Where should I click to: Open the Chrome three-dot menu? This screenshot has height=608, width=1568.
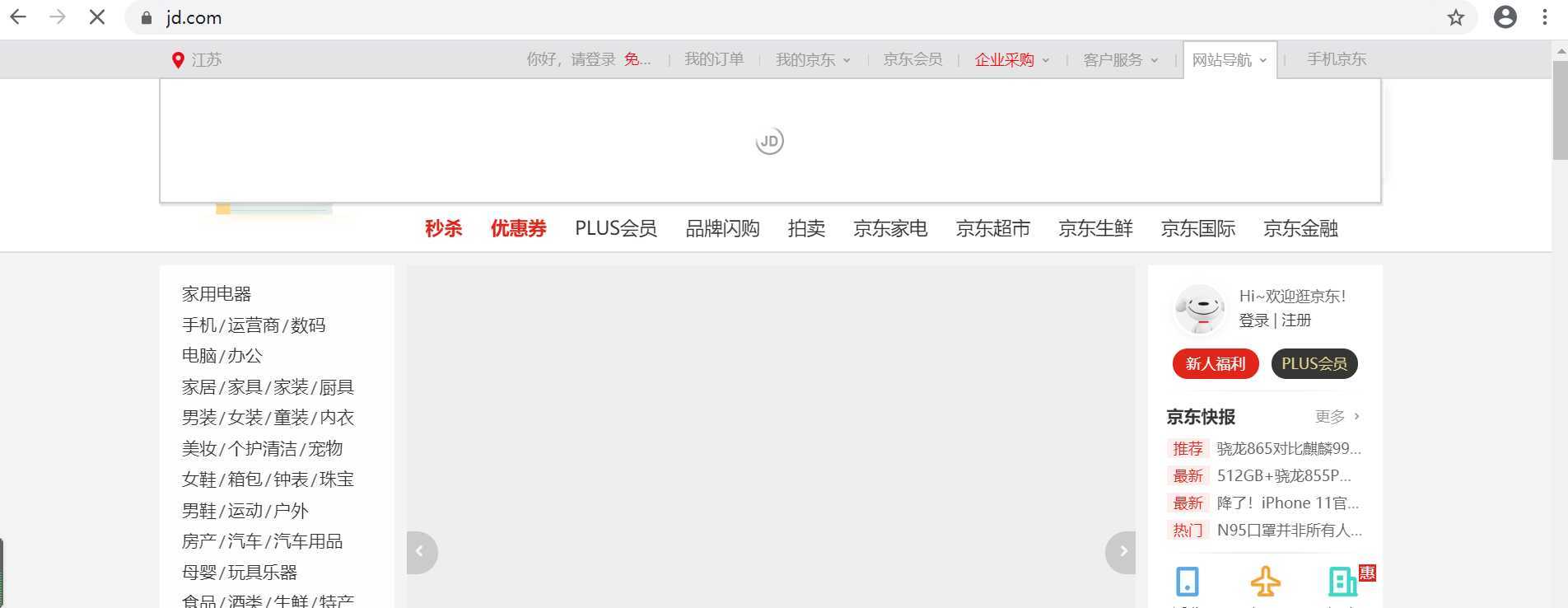tap(1545, 17)
